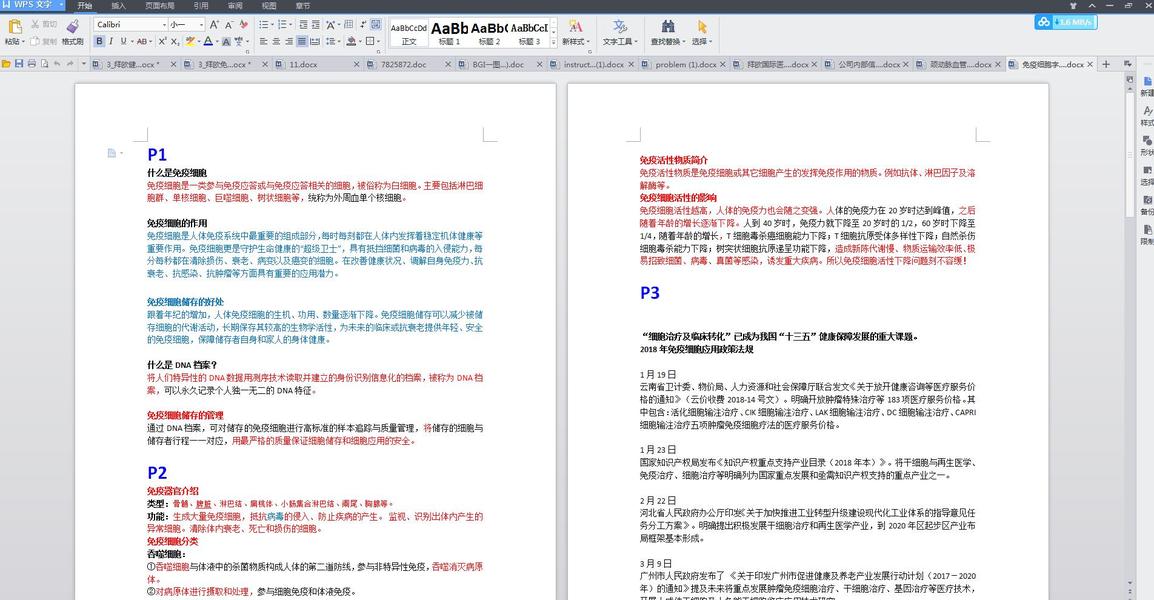1154x600 pixels.
Task: Decrease paragraph indent
Action: (303, 24)
